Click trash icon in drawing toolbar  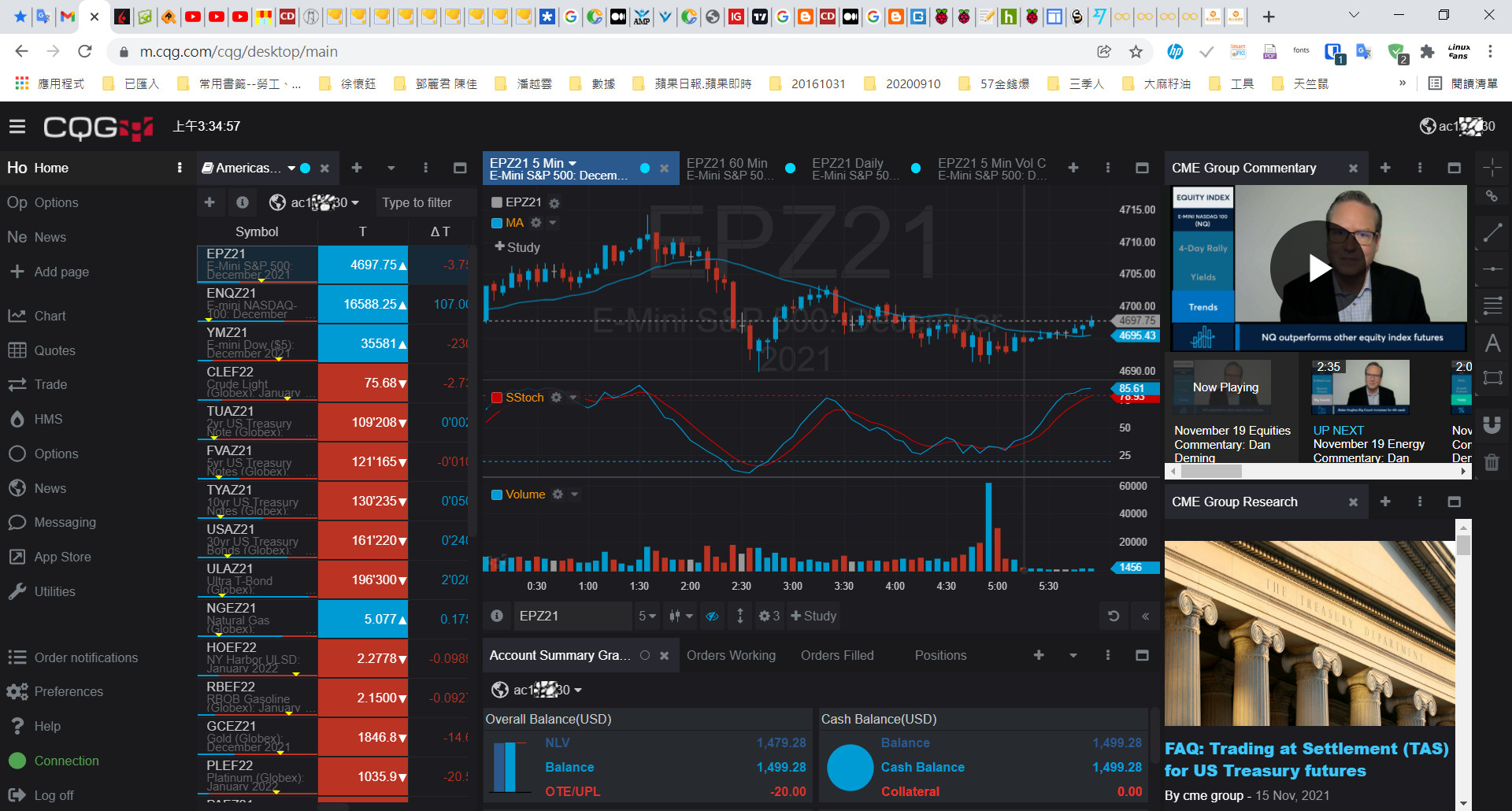(1492, 462)
